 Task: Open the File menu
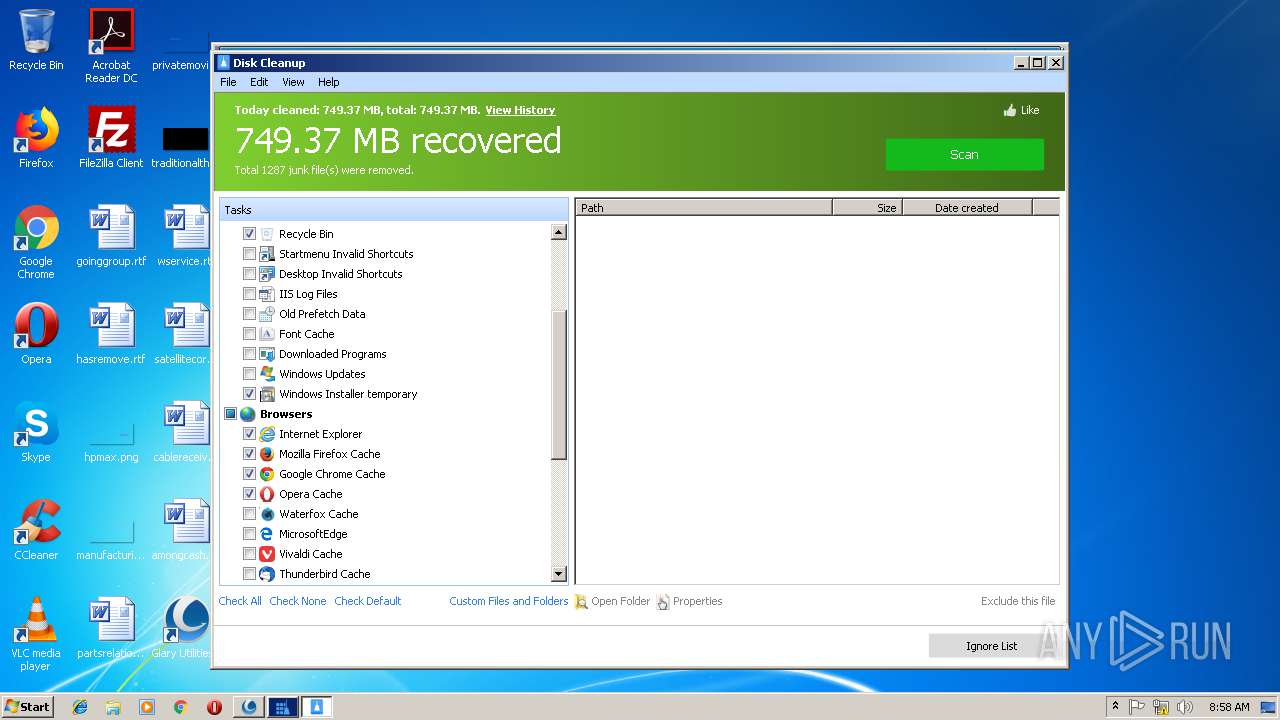[228, 82]
